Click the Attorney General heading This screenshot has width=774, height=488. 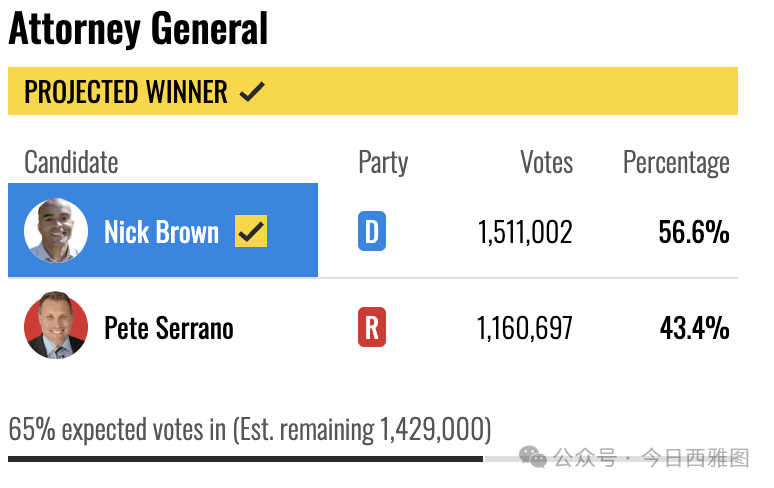click(138, 29)
